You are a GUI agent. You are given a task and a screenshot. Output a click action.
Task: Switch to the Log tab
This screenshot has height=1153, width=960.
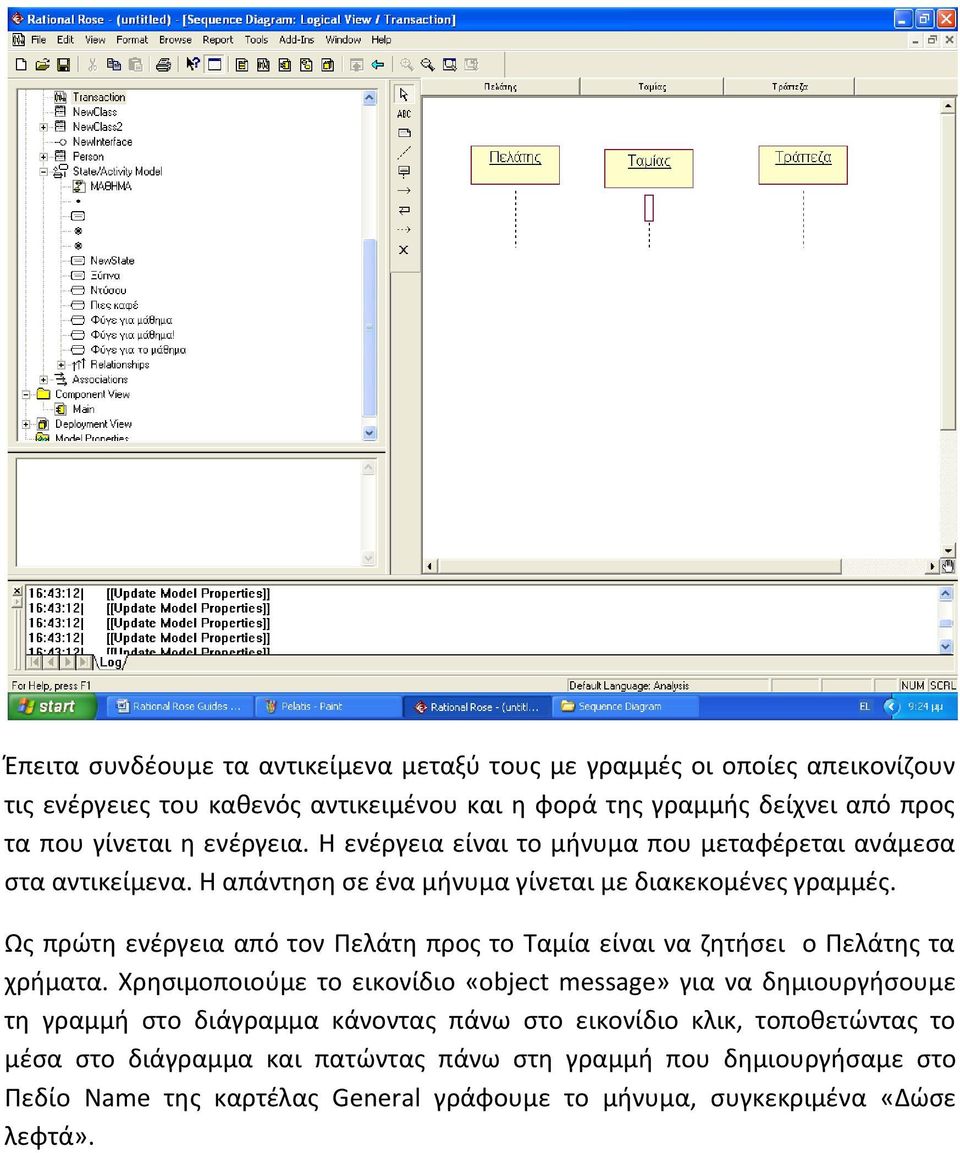[x=112, y=663]
